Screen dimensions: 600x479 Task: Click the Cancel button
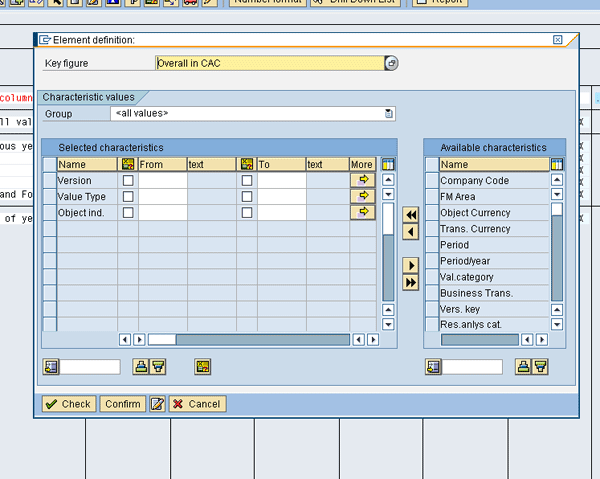(x=196, y=404)
